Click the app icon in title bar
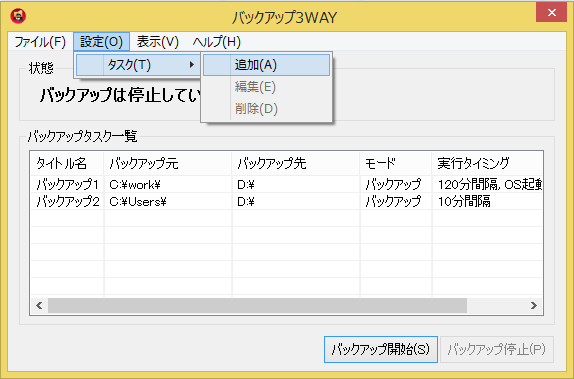The image size is (574, 379). [18, 16]
